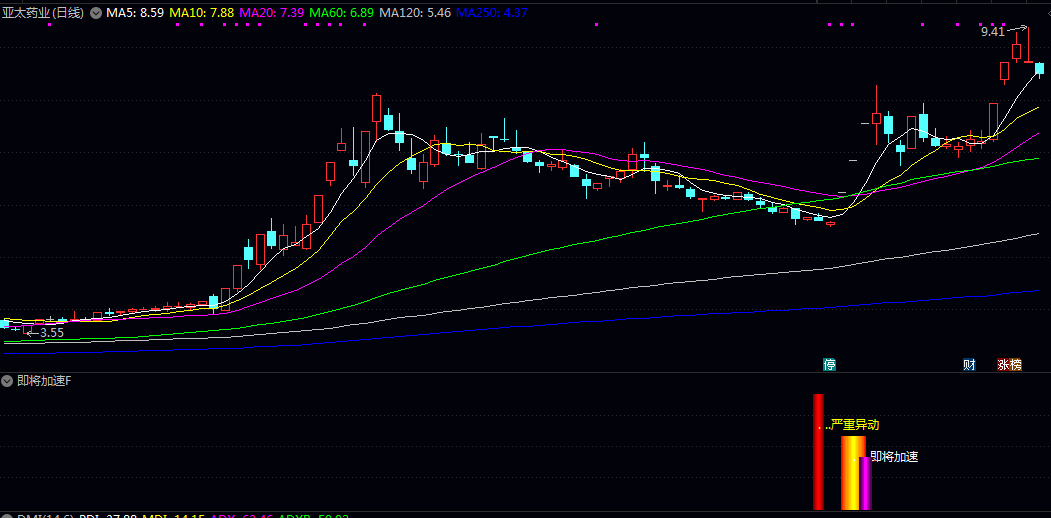Click the 亚太药业(日线) chart title
Image resolution: width=1051 pixels, height=518 pixels.
(x=43, y=13)
